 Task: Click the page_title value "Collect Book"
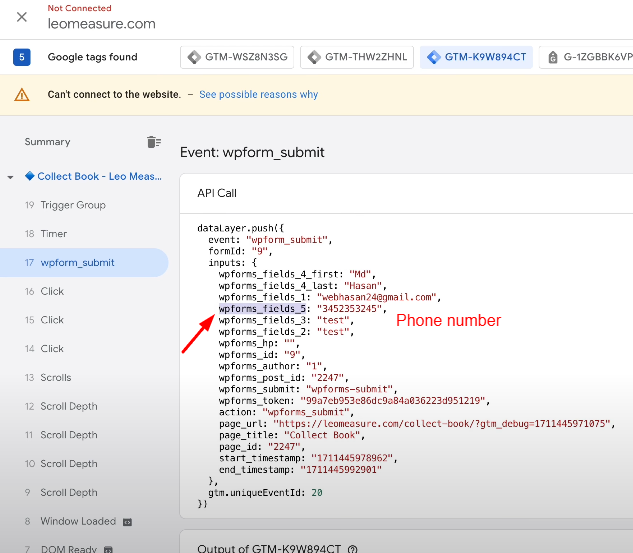(x=322, y=435)
